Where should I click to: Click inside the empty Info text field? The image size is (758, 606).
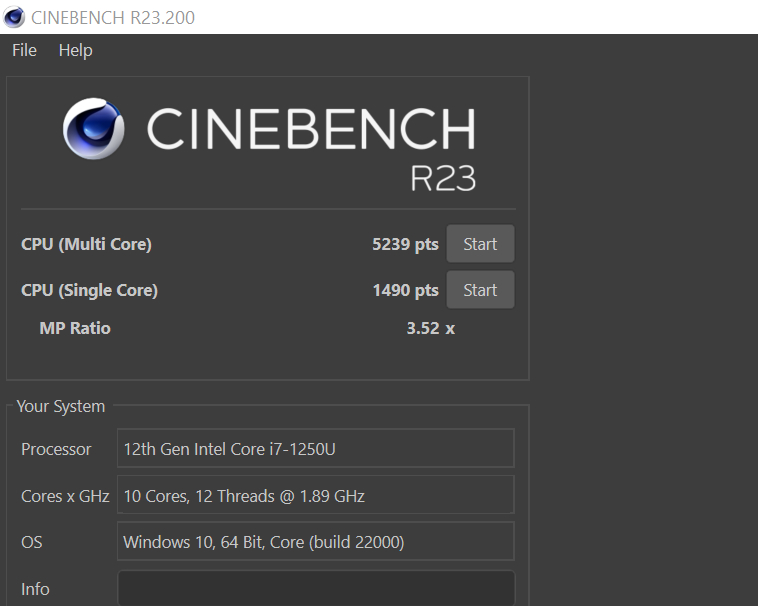[315, 588]
